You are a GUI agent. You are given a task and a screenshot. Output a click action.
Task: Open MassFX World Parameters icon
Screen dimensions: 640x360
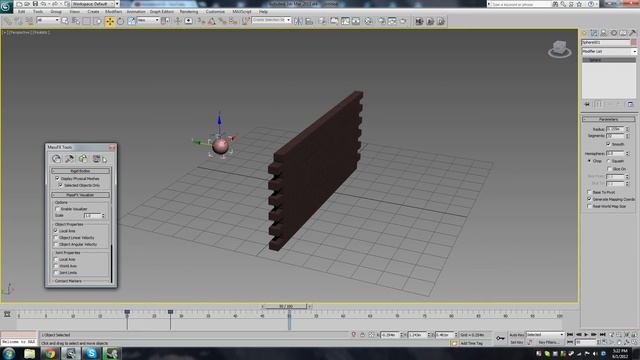point(56,159)
